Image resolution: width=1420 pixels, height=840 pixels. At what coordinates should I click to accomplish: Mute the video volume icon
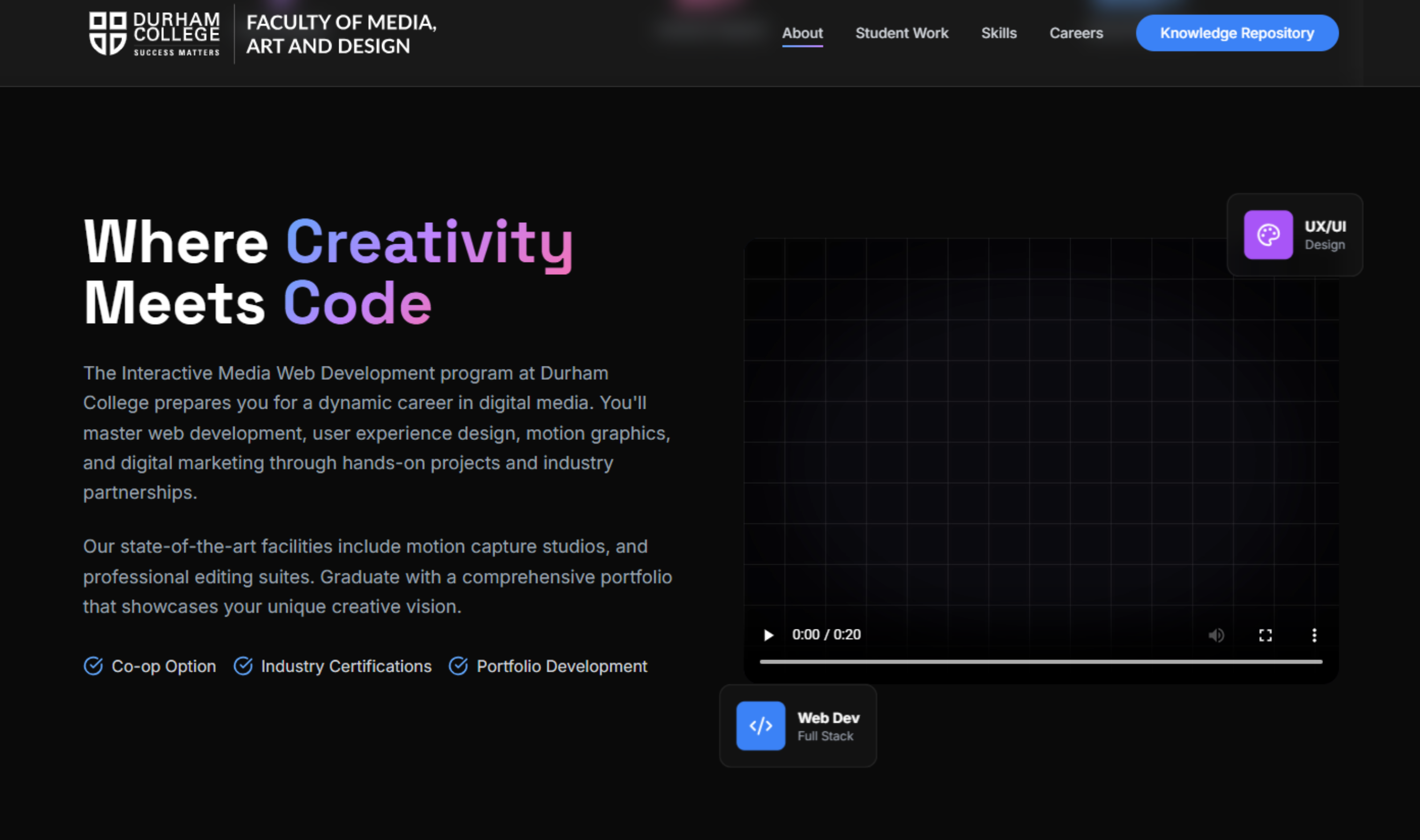(1216, 635)
